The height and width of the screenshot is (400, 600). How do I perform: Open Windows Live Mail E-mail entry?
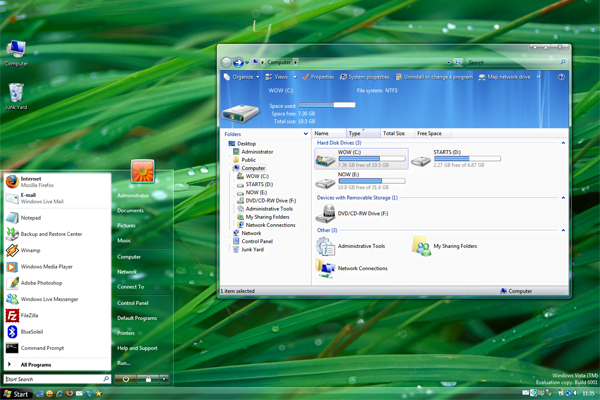click(57, 198)
